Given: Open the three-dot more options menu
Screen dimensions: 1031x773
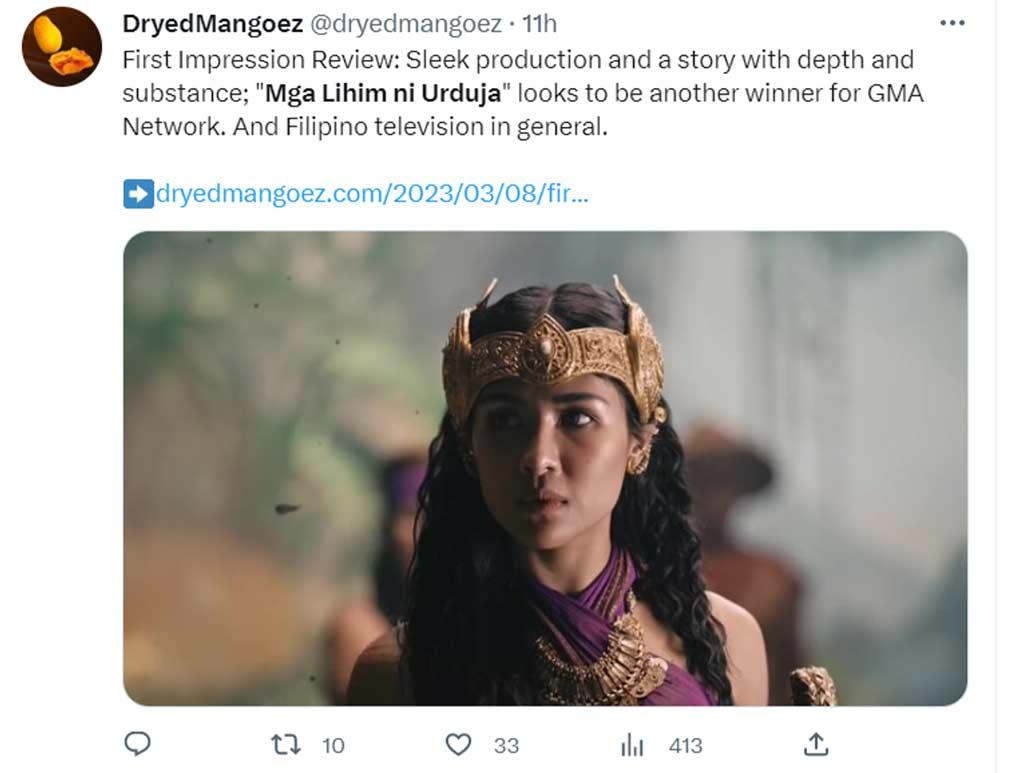Looking at the screenshot, I should [952, 22].
